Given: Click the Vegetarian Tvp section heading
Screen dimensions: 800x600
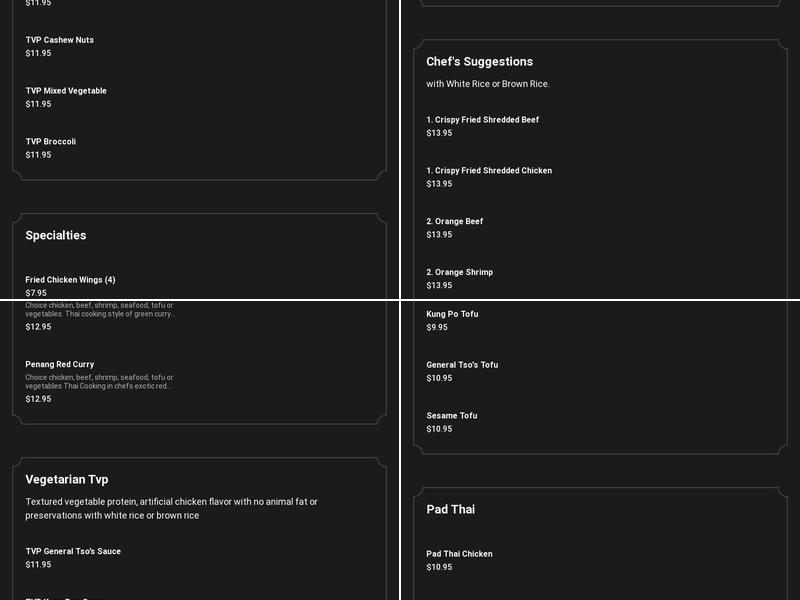Looking at the screenshot, I should point(67,479).
